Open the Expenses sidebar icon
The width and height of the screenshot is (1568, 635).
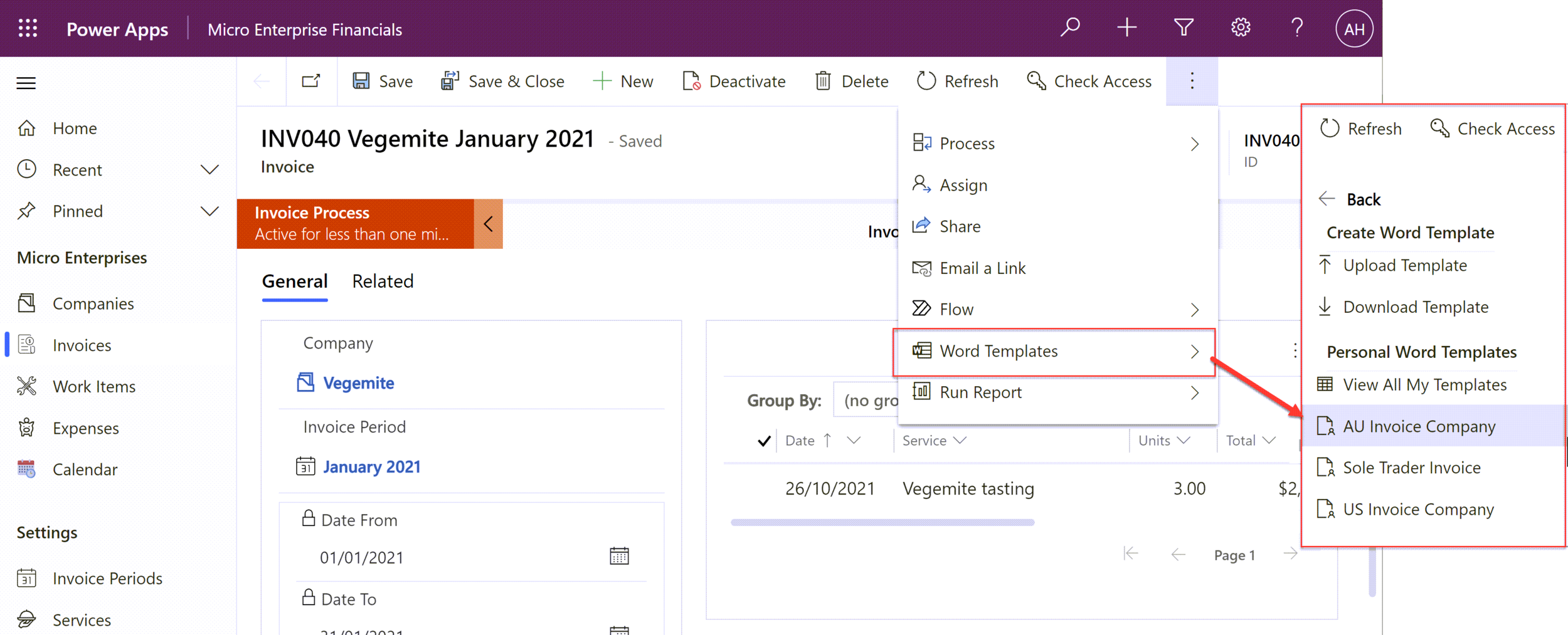(x=26, y=428)
